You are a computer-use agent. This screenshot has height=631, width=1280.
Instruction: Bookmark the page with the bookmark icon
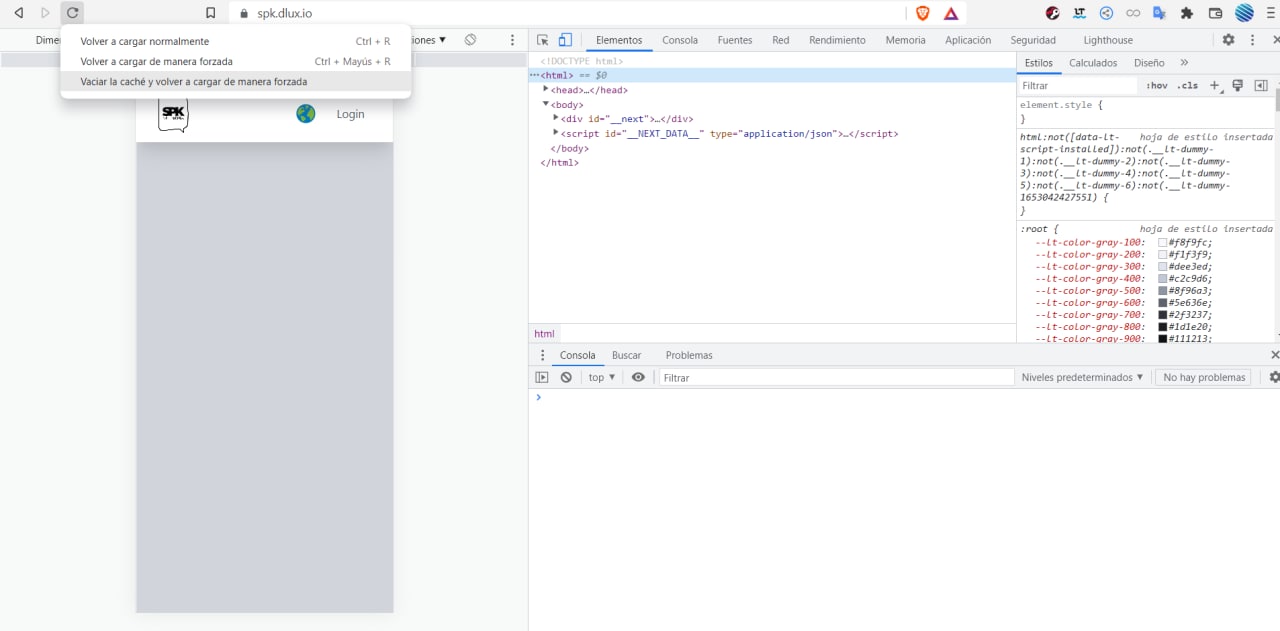(x=210, y=13)
